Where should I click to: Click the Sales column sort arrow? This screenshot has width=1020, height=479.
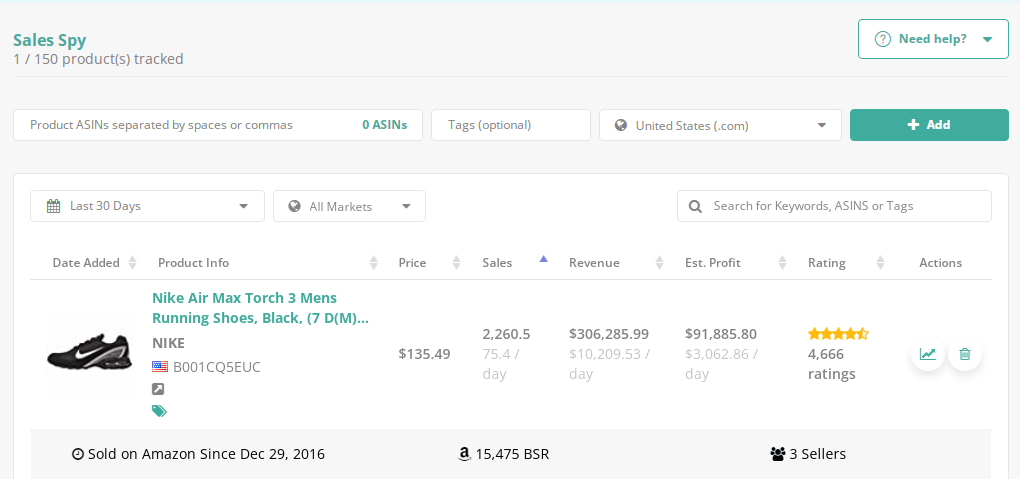543,260
